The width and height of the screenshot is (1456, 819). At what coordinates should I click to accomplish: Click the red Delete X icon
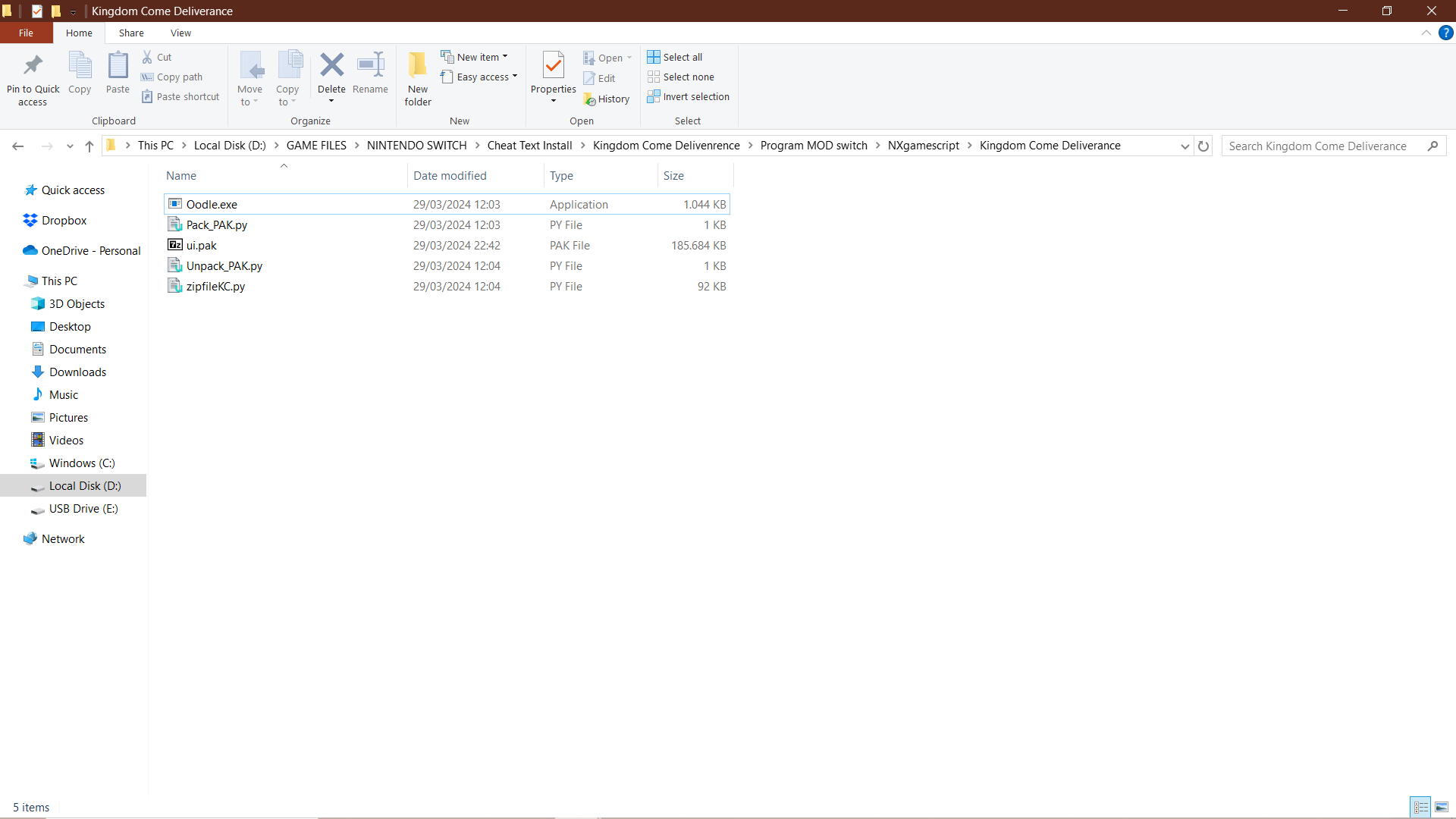[x=331, y=65]
